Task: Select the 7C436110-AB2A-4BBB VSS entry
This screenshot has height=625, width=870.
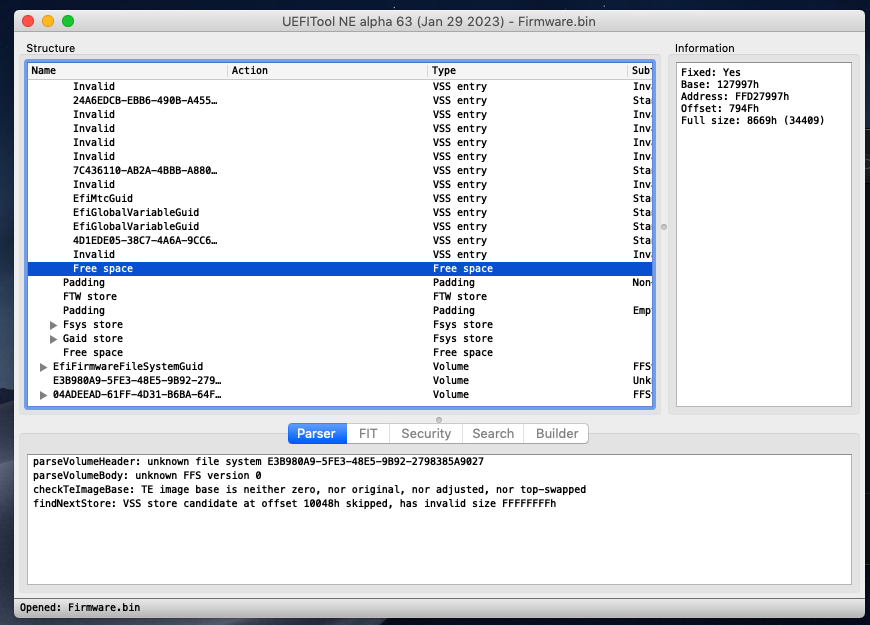Action: click(145, 171)
